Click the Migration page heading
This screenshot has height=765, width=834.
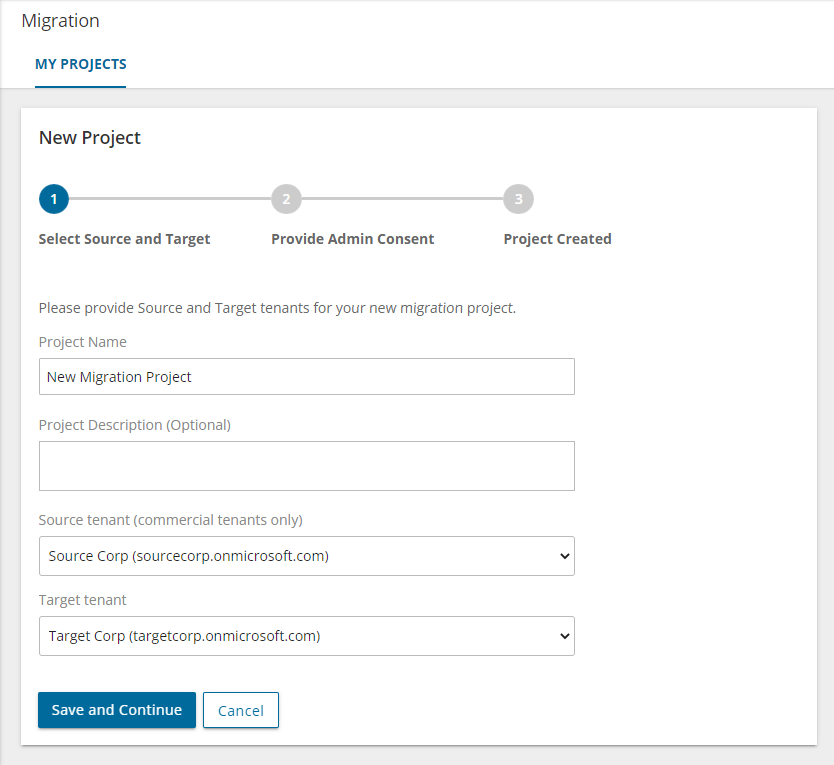(60, 20)
